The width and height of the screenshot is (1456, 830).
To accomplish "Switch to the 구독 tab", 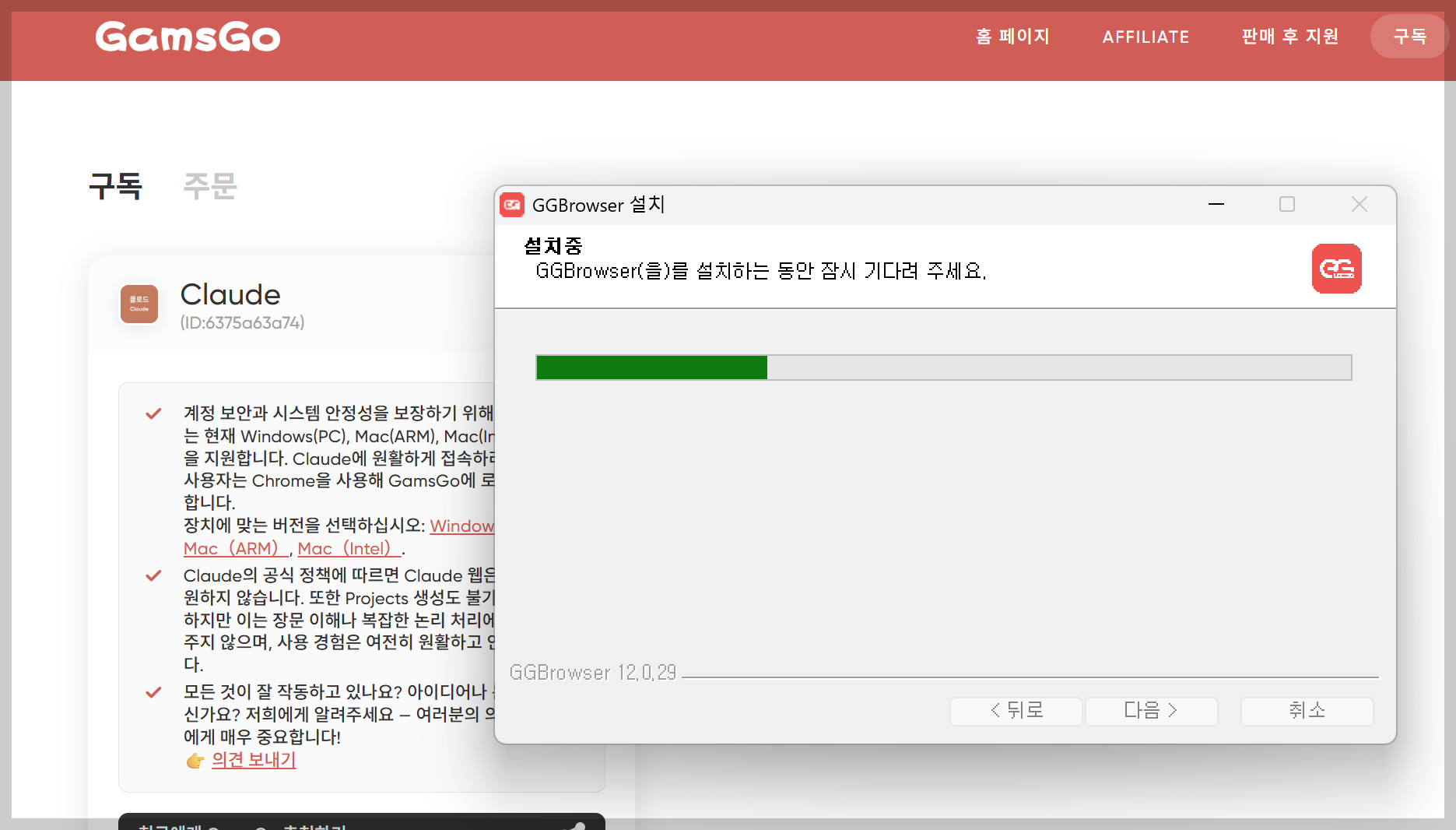I will tap(115, 186).
